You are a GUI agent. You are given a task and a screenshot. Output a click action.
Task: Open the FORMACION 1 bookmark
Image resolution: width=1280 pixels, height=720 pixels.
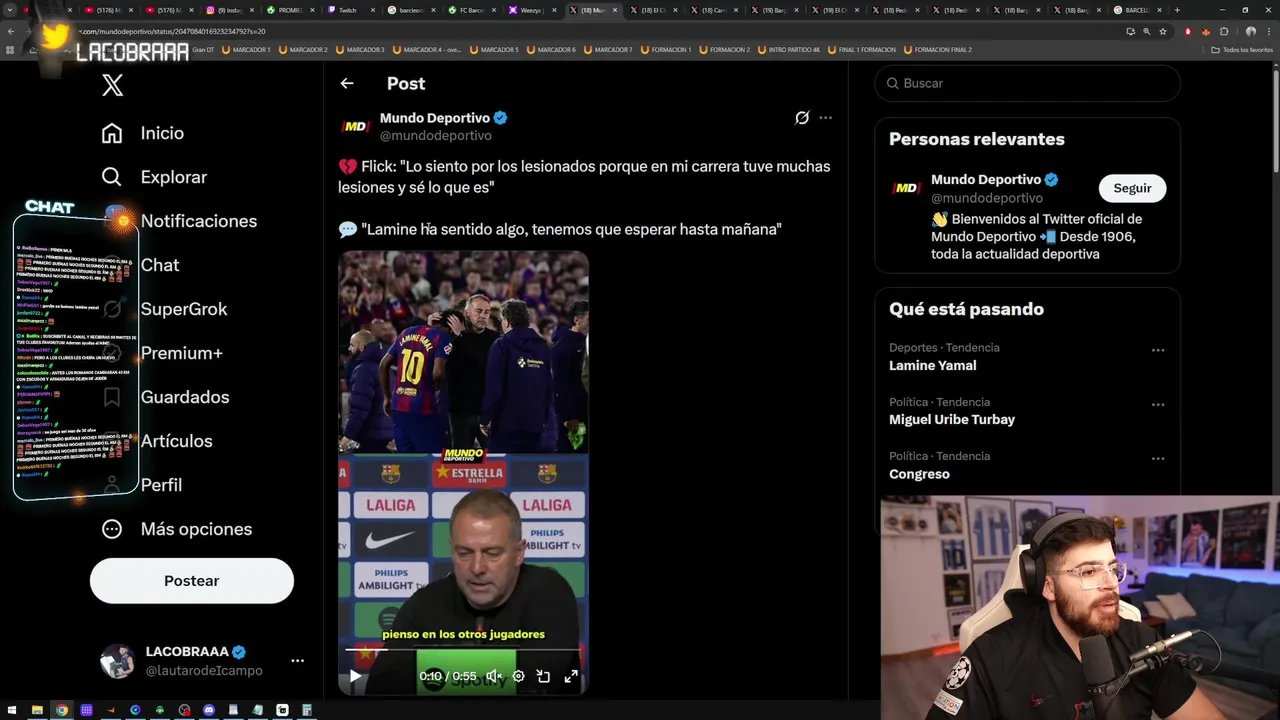point(665,49)
